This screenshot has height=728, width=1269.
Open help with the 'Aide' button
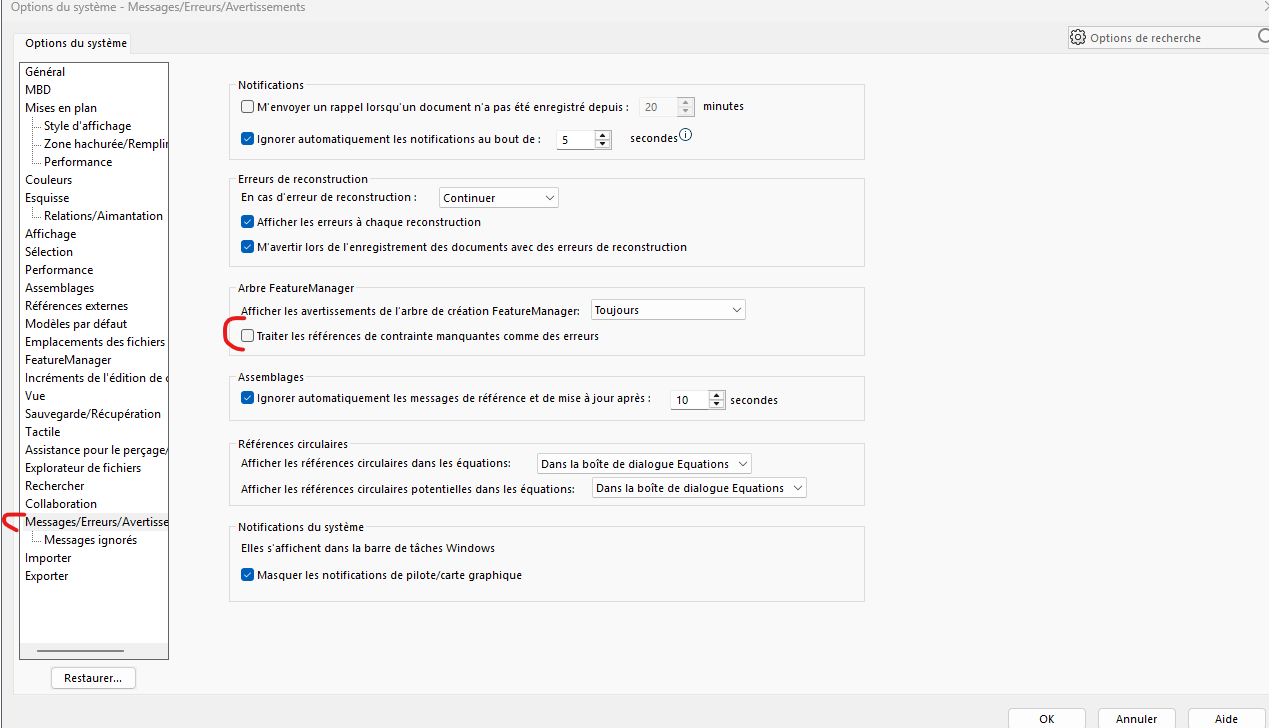coord(1226,718)
